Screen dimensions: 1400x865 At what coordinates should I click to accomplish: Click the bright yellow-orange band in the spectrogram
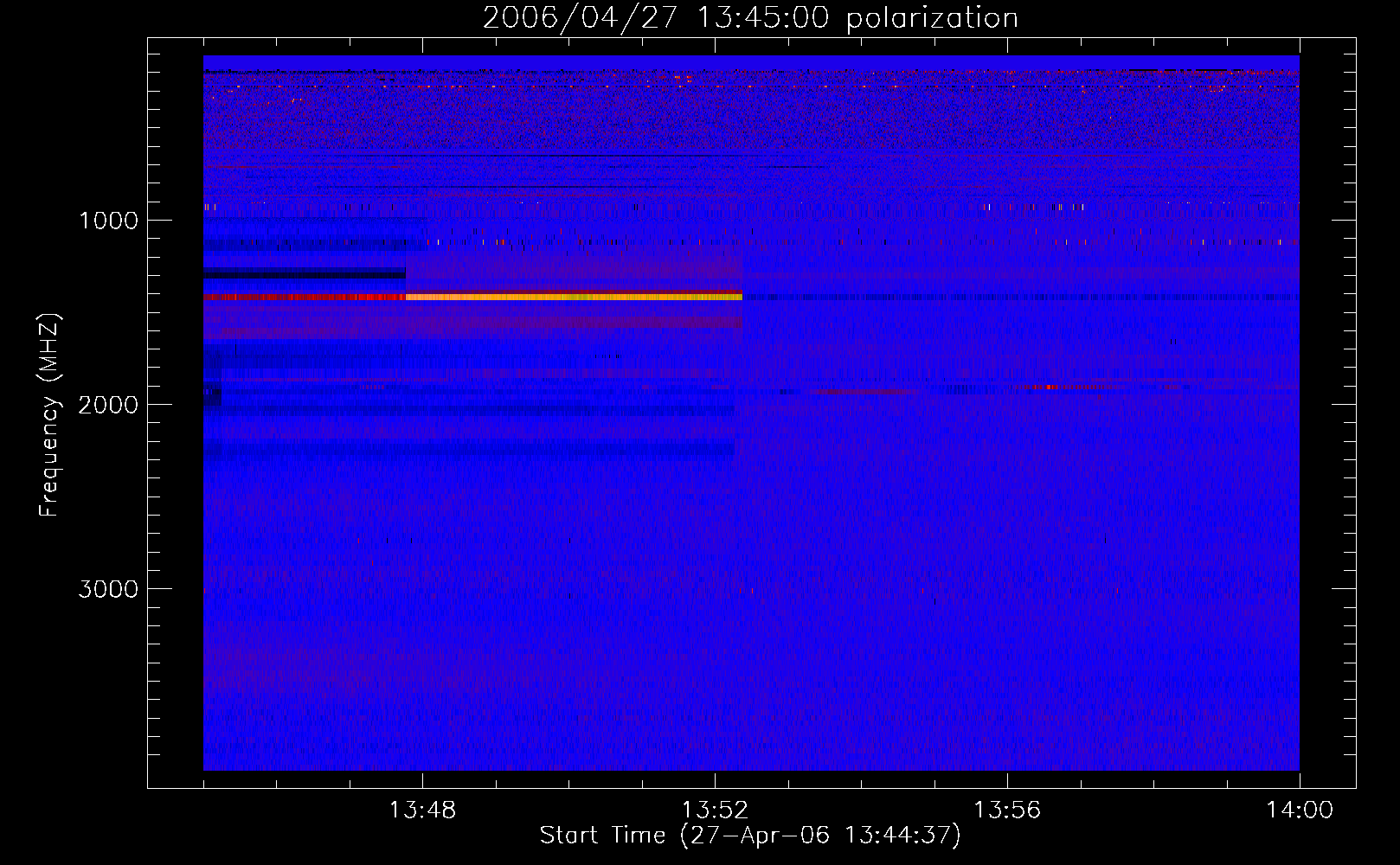(x=574, y=297)
